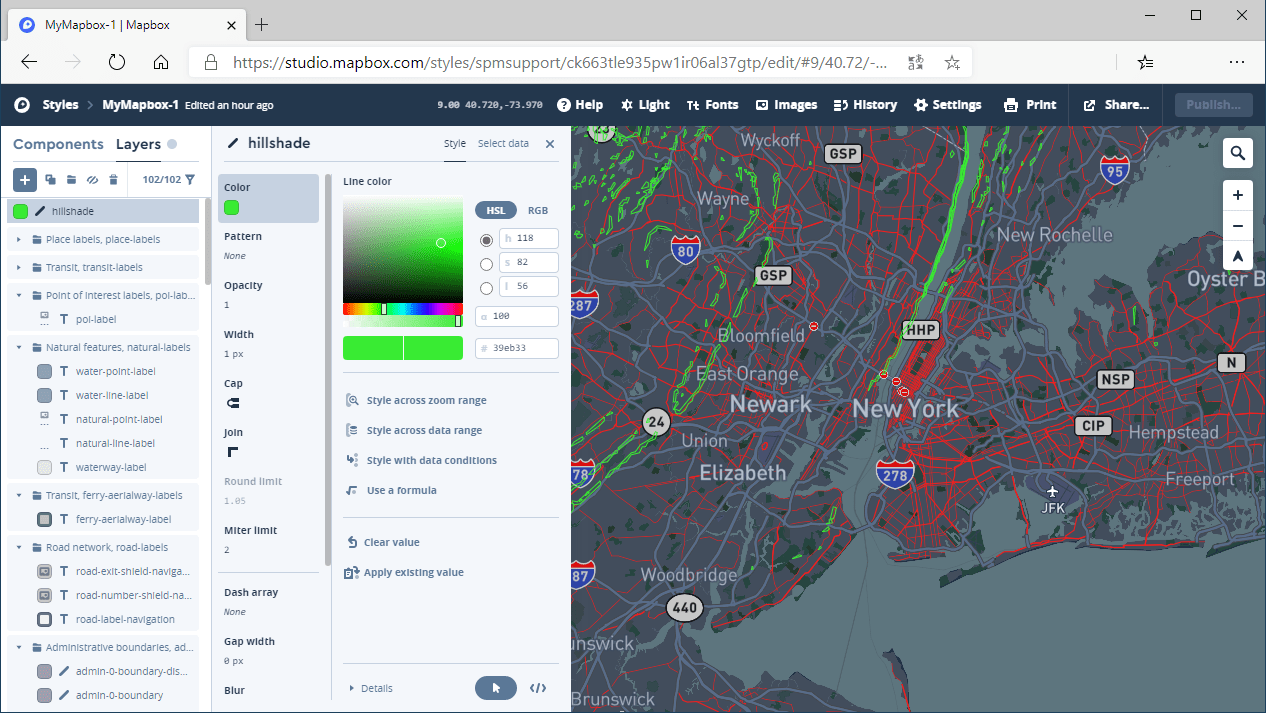Image resolution: width=1266 pixels, height=713 pixels.
Task: Click the hex color input field
Action: coord(516,348)
